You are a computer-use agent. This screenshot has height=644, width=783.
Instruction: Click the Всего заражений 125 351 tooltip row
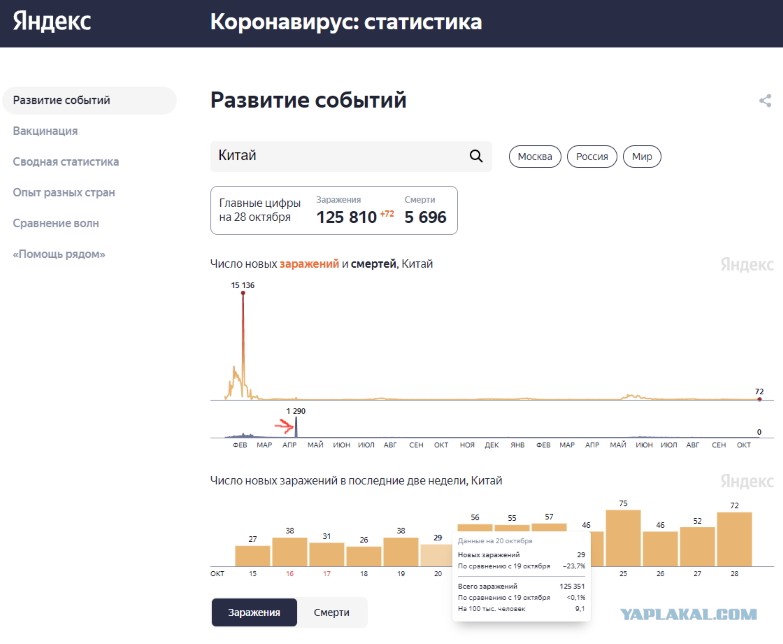521,586
